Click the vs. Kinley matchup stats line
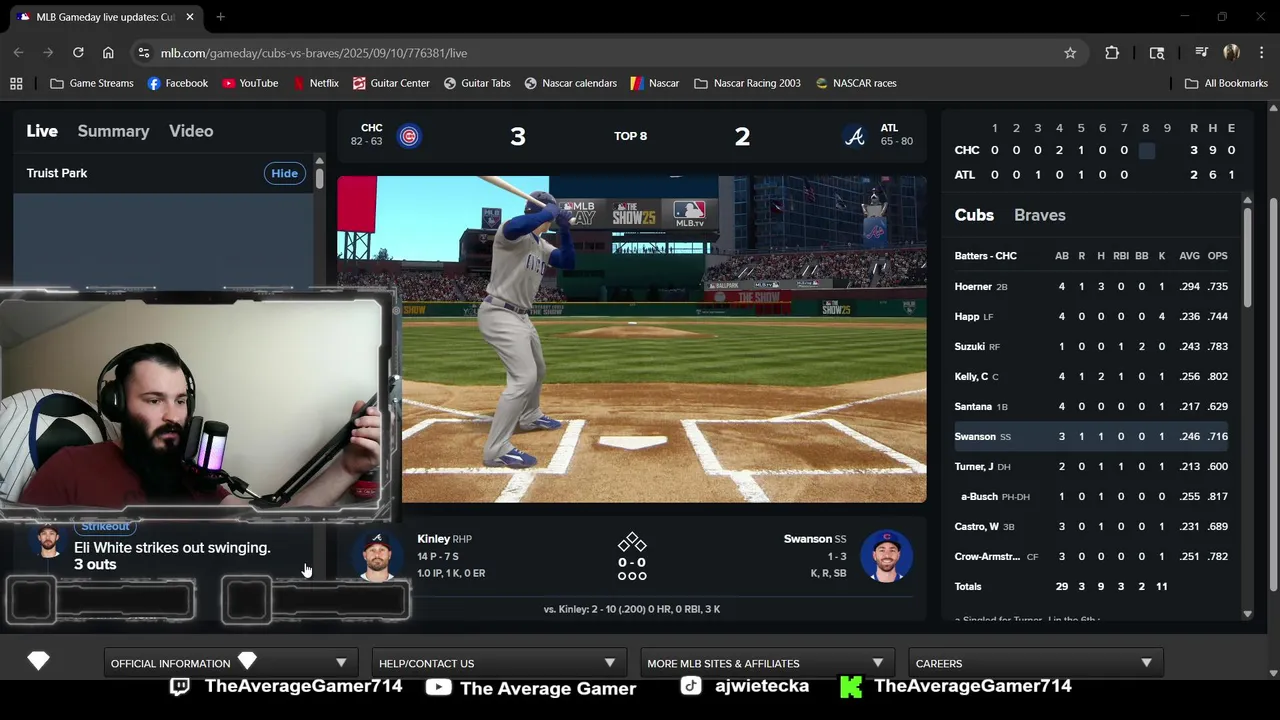This screenshot has height=720, width=1280. click(632, 609)
